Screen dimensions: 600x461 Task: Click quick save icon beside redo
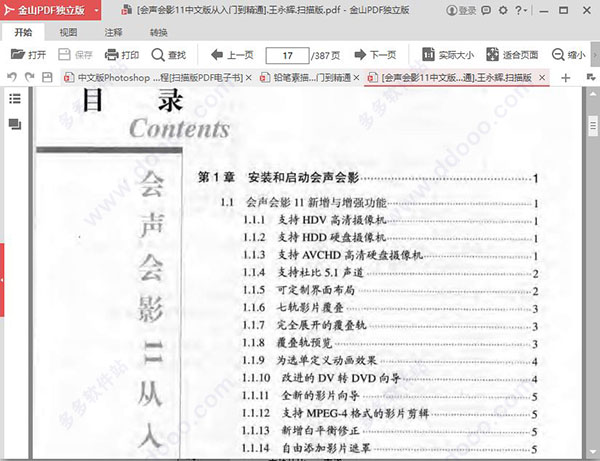pos(47,78)
